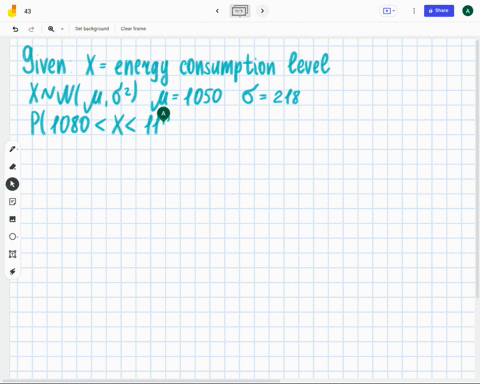Go to next frame arrow
Screen dimensions: 480x384
(x=262, y=11)
